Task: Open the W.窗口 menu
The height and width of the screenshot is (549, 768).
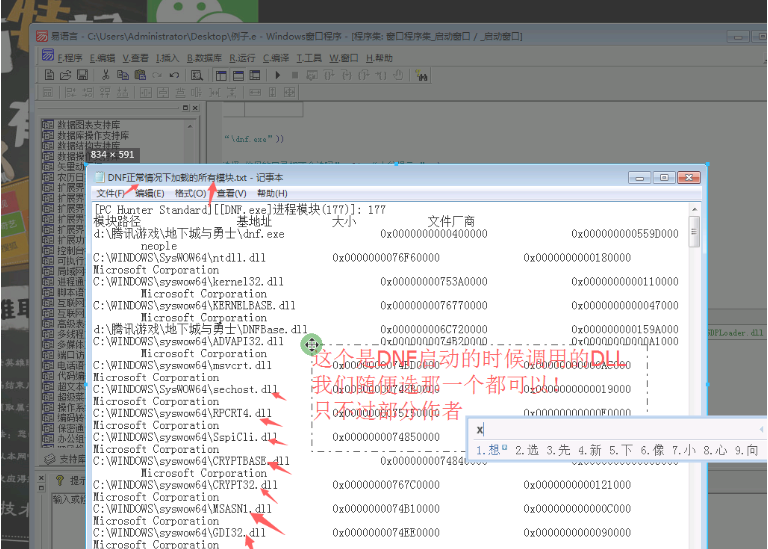Action: pyautogui.click(x=344, y=58)
